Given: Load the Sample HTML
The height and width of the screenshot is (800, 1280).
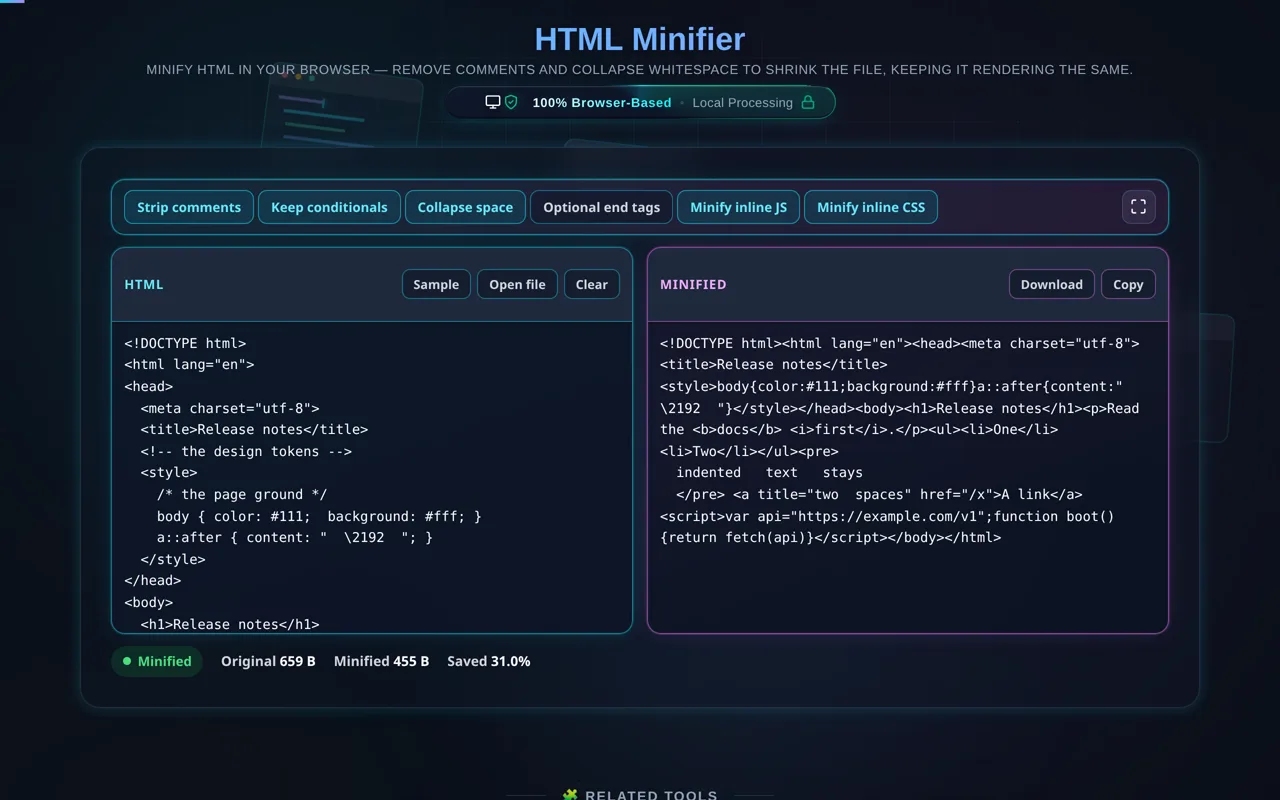Looking at the screenshot, I should (436, 284).
